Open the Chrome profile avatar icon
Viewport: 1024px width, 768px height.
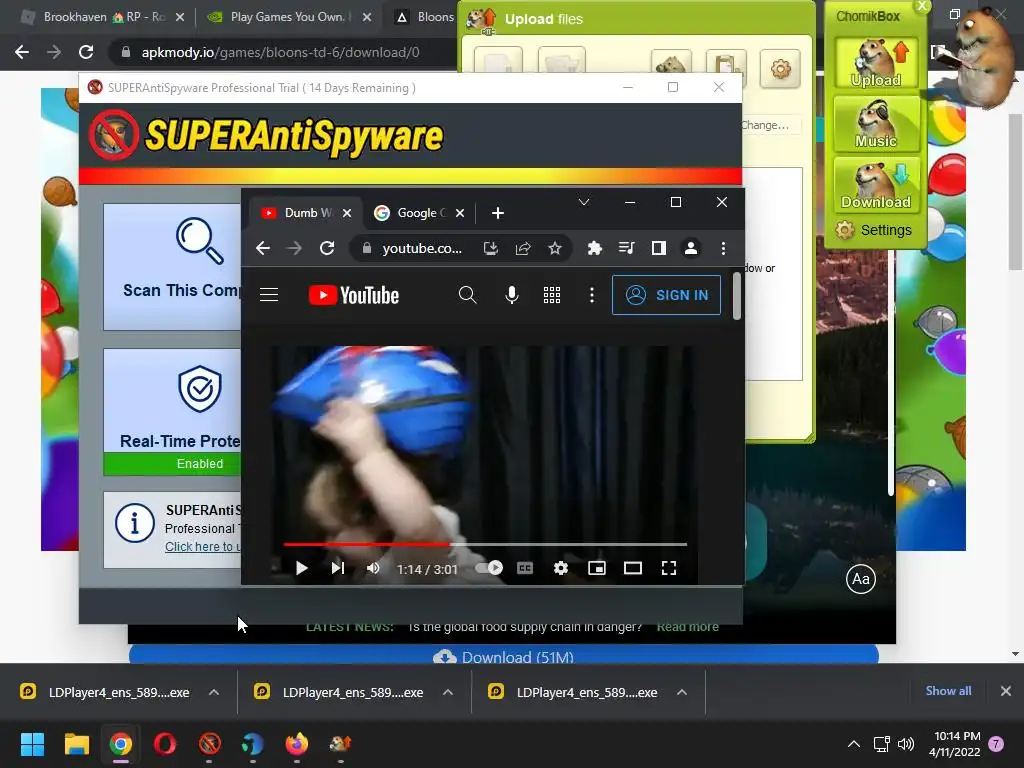click(x=690, y=248)
